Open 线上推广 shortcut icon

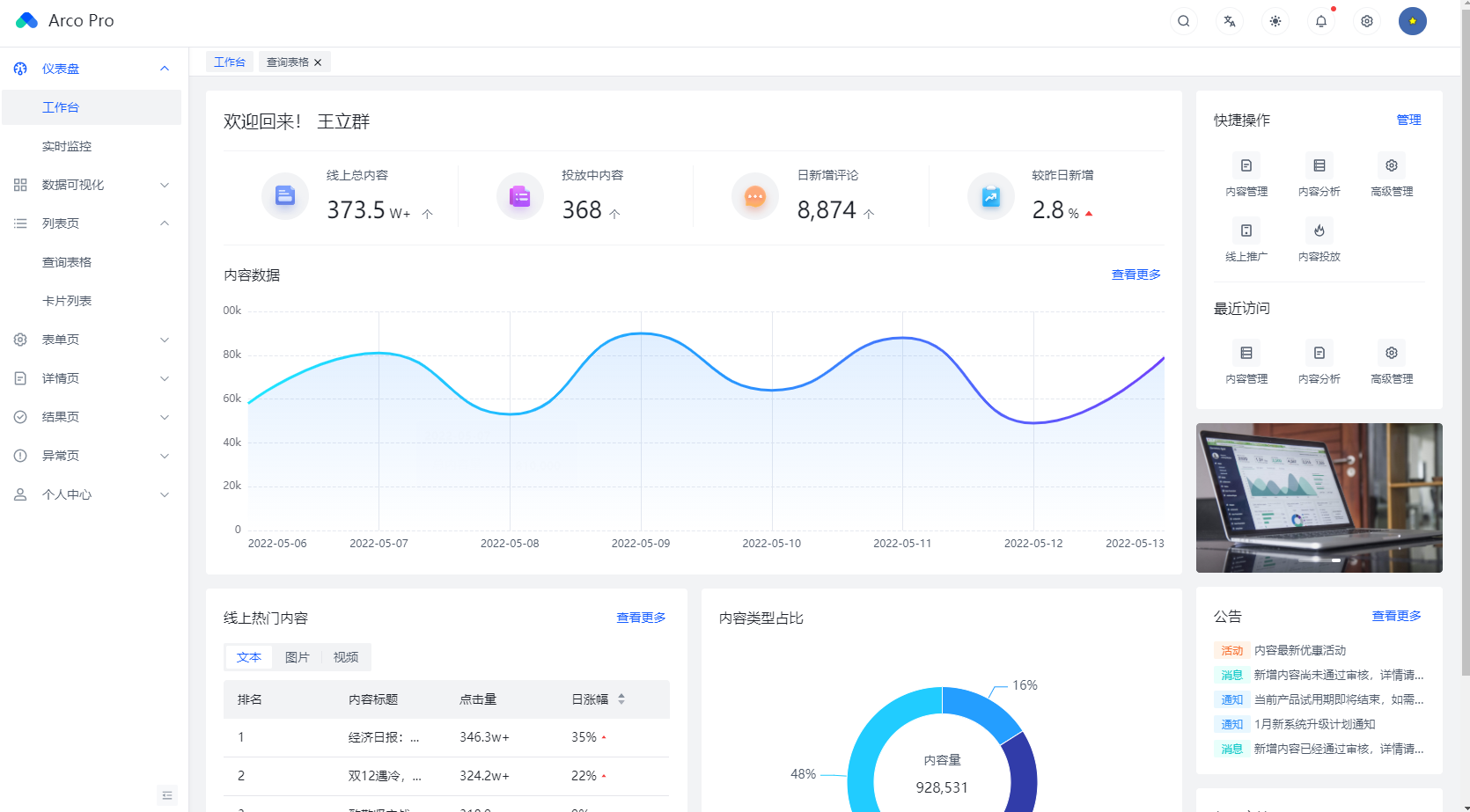[x=1246, y=230]
